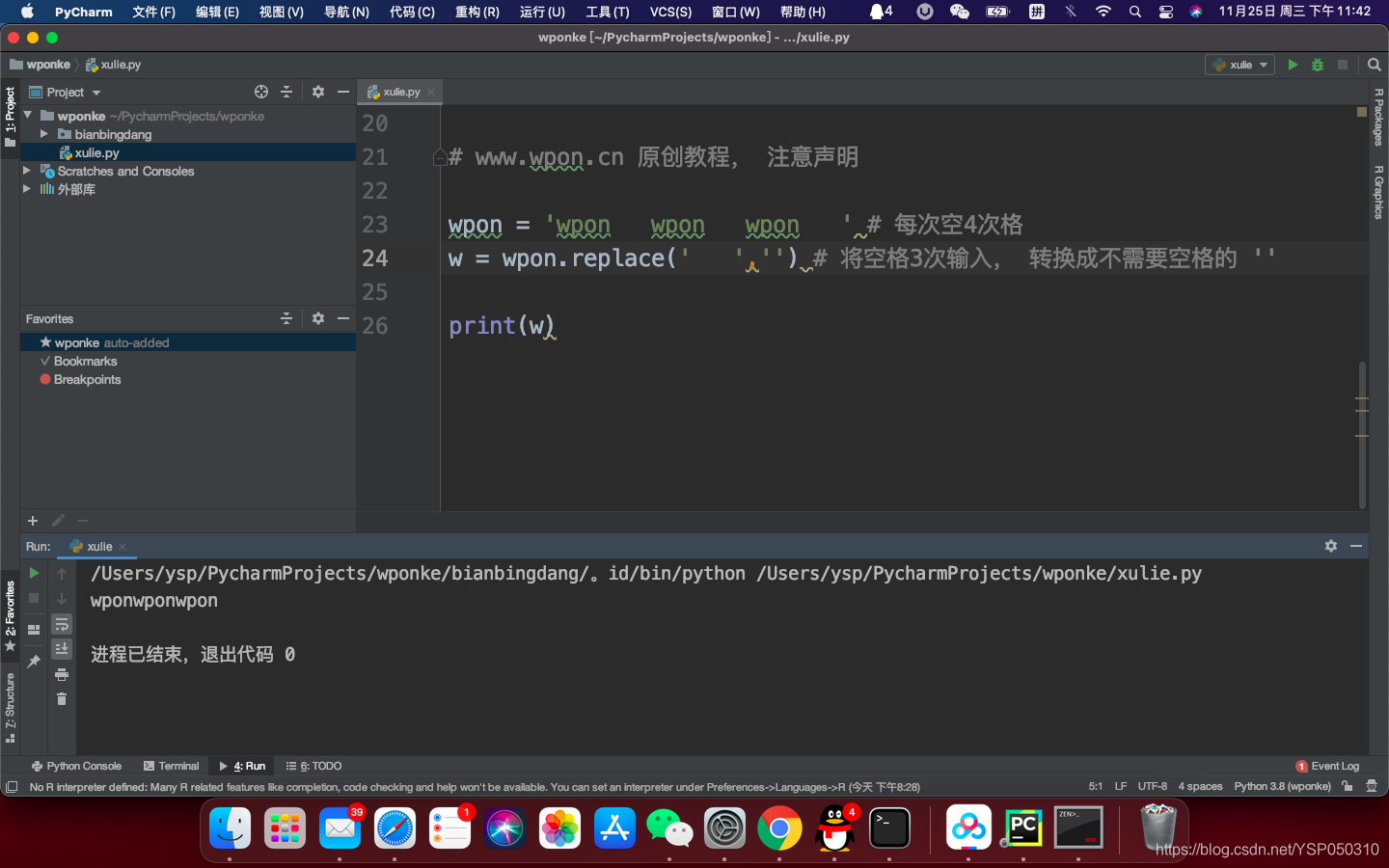Image resolution: width=1389 pixels, height=868 pixels.
Task: Open the 6: TODO tool window
Action: pos(313,766)
